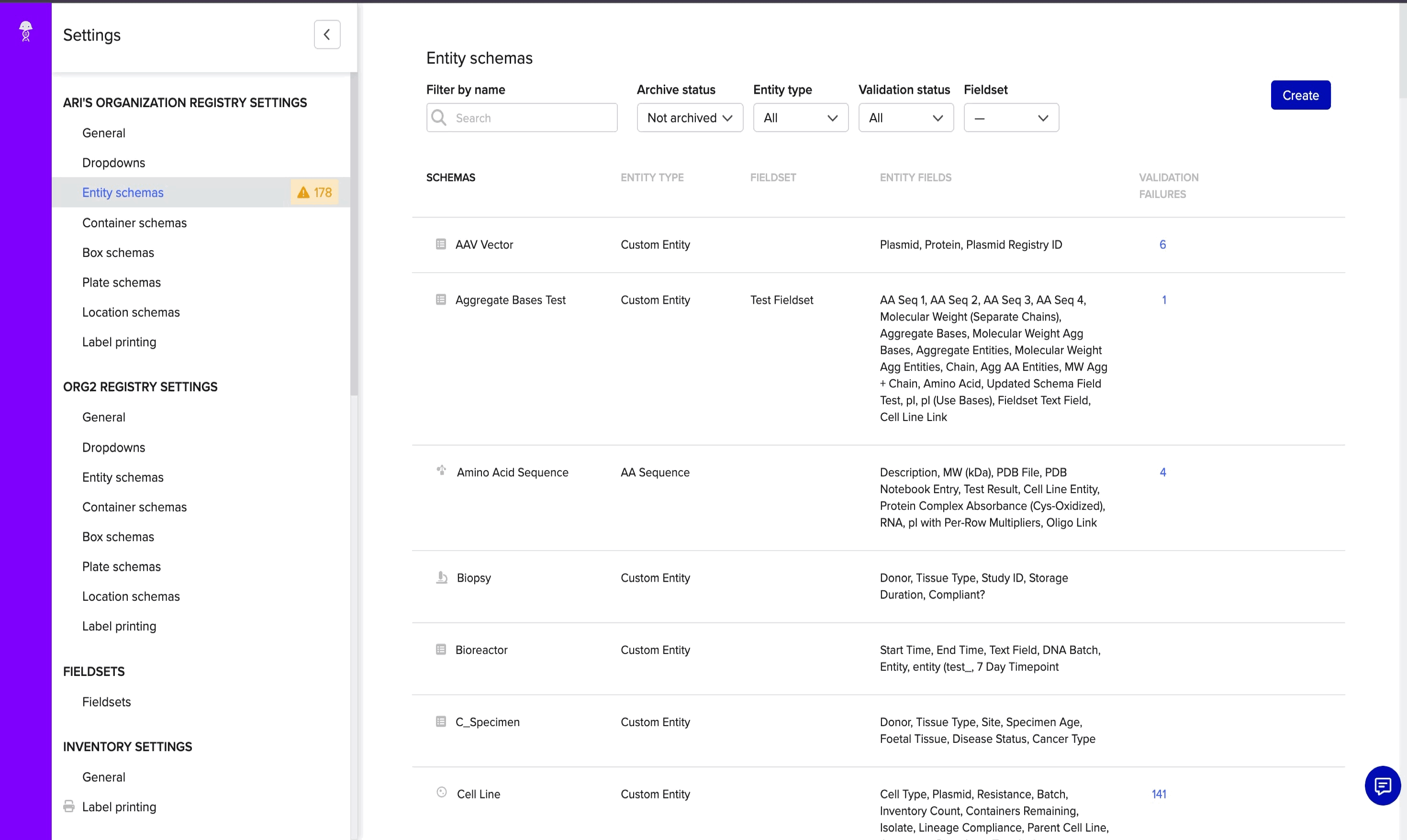
Task: Click the Biopsy schema icon
Action: click(x=441, y=577)
